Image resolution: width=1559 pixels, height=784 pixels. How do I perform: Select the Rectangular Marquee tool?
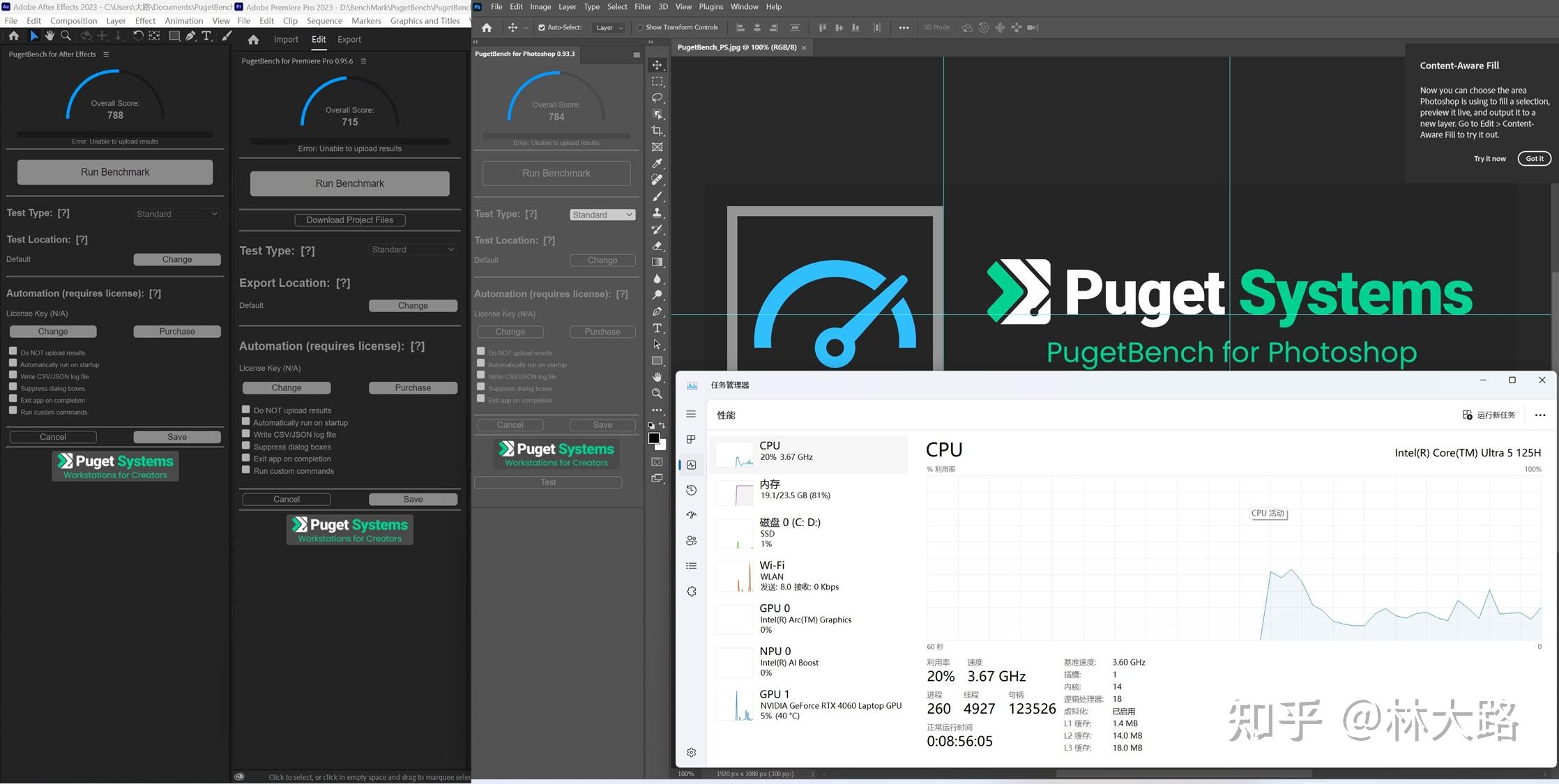point(657,82)
